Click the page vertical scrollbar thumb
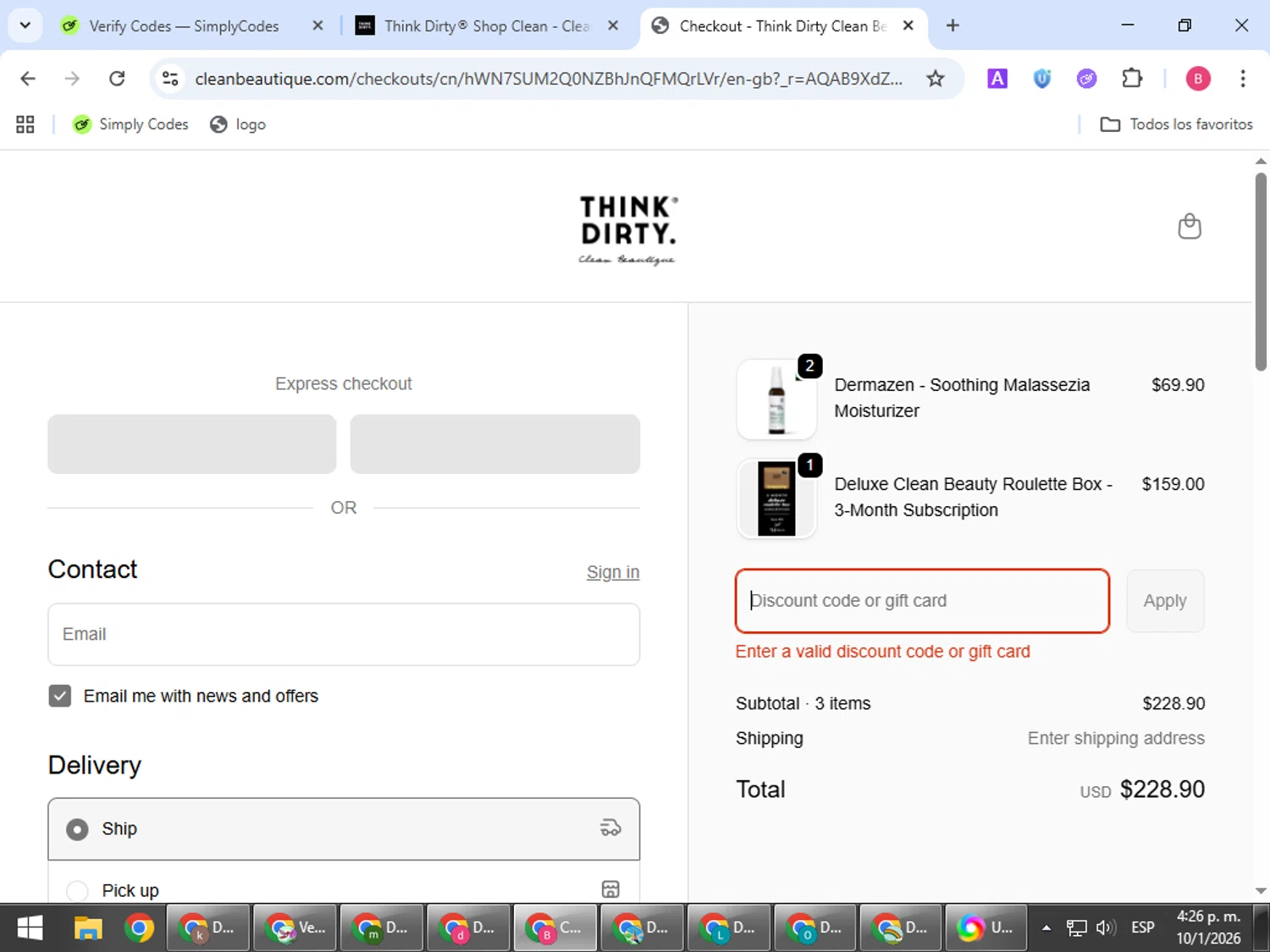The width and height of the screenshot is (1270, 952). coord(1261,271)
